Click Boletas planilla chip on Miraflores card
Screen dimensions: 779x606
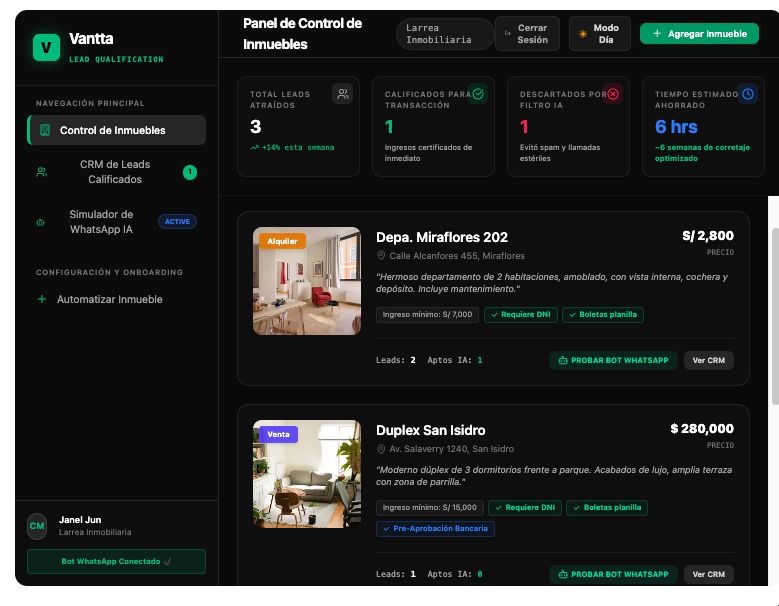point(603,315)
